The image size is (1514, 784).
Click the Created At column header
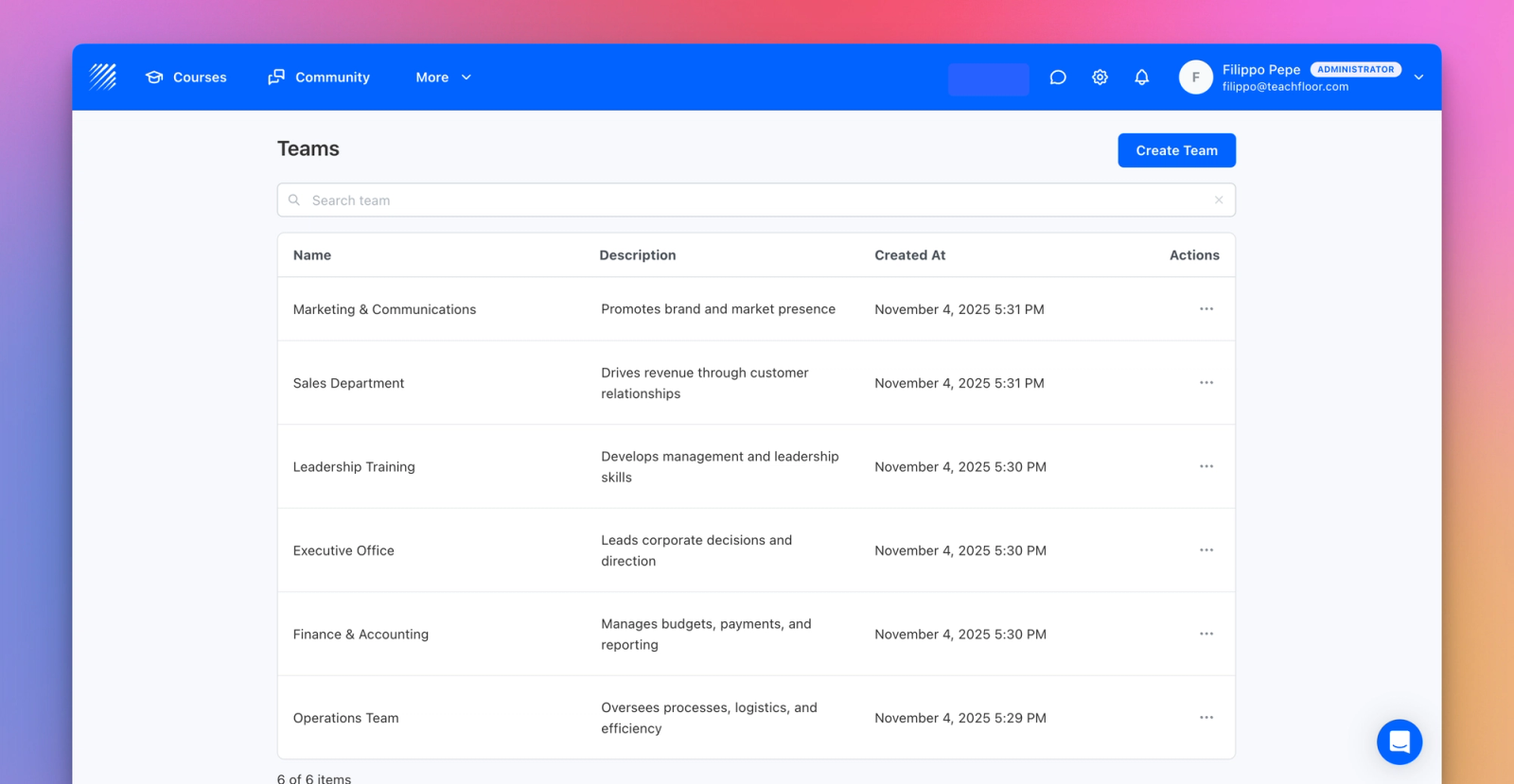[x=909, y=255]
